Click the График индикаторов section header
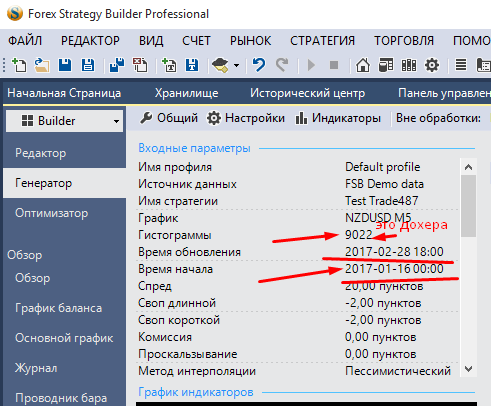491x406 pixels. pos(196,392)
